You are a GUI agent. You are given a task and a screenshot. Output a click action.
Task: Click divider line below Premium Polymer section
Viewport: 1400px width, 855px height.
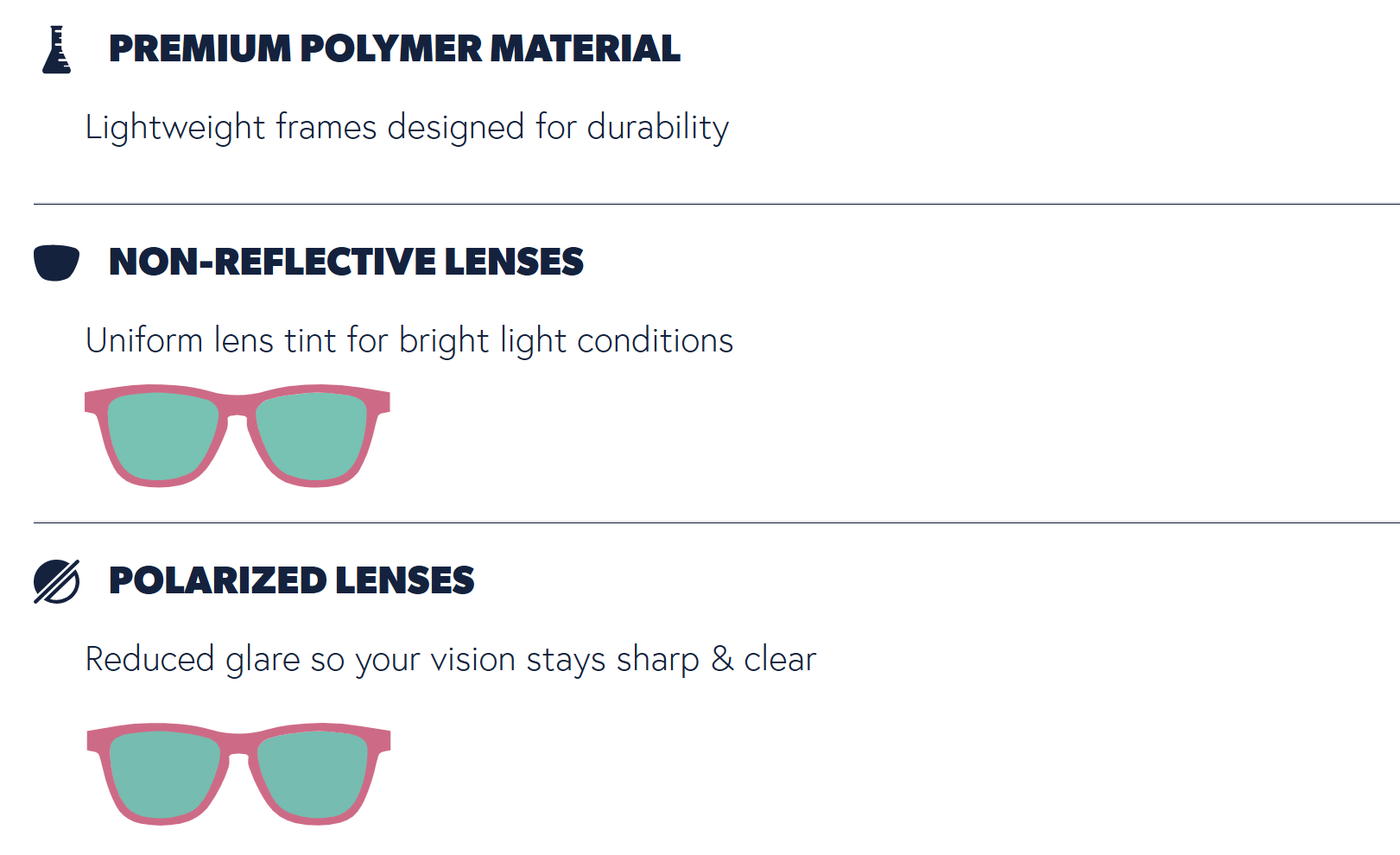(x=716, y=205)
